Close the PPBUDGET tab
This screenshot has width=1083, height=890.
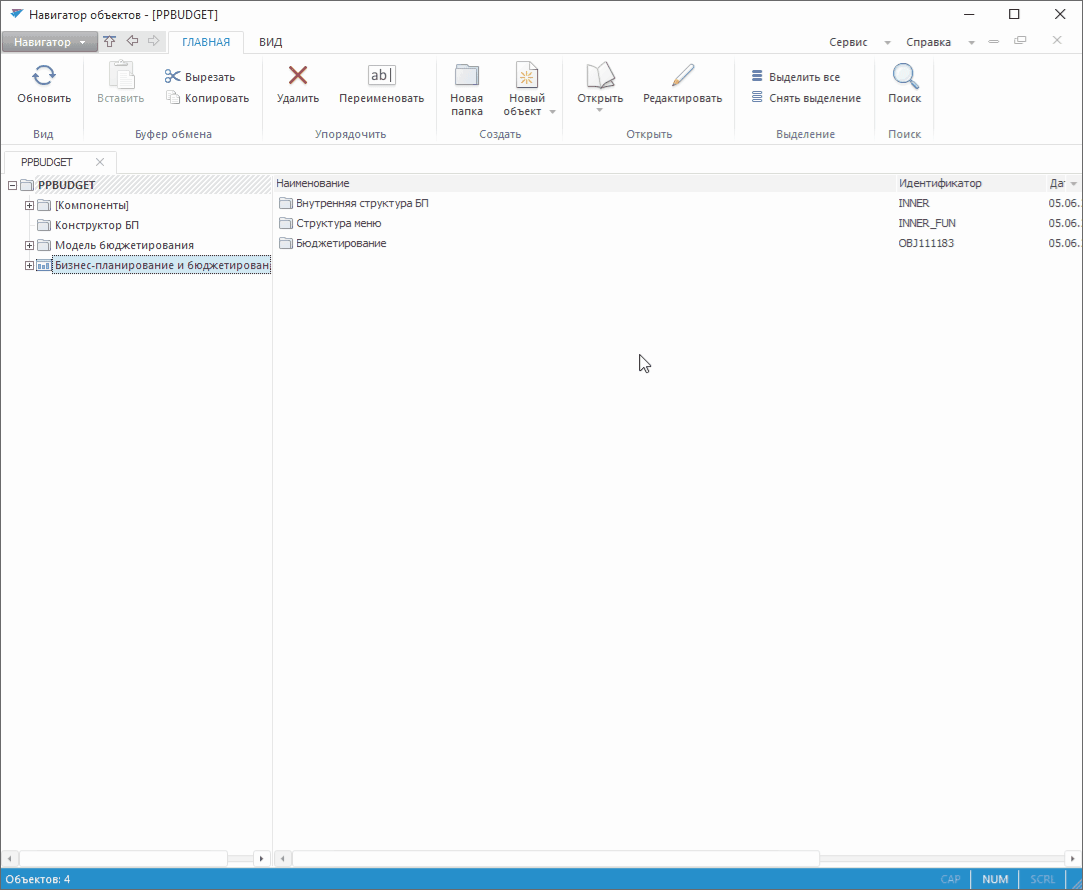[x=100, y=162]
